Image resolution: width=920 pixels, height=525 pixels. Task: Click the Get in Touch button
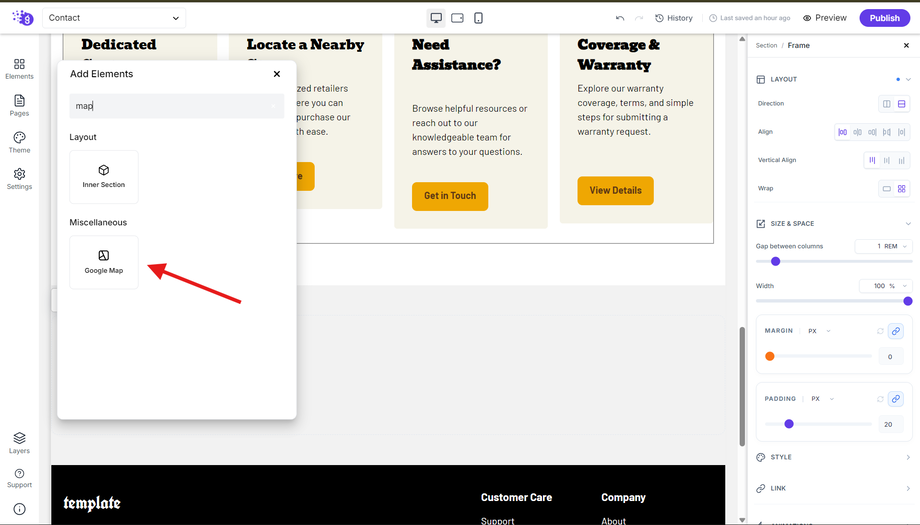(450, 196)
